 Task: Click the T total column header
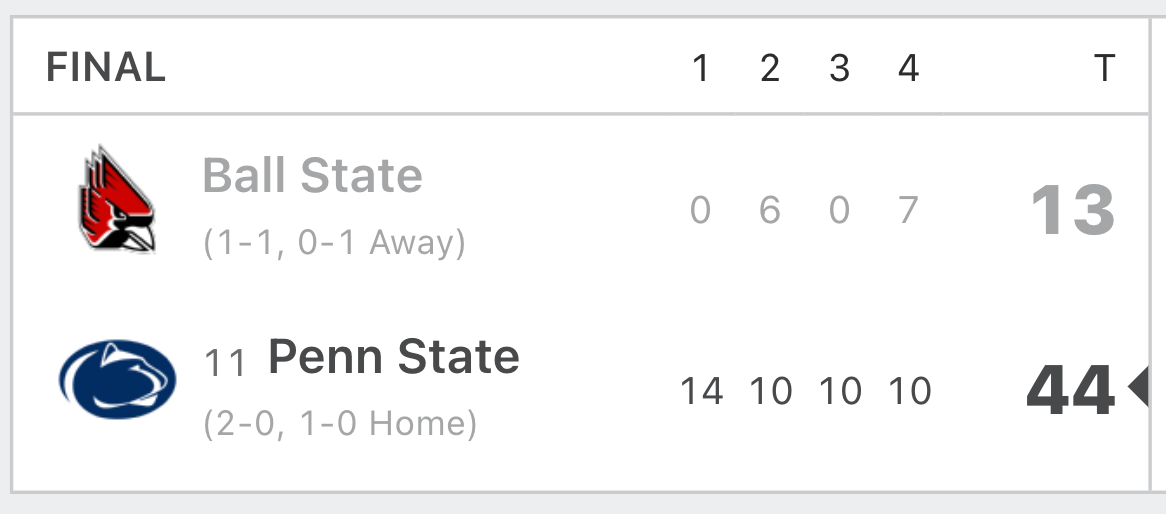[x=1104, y=68]
